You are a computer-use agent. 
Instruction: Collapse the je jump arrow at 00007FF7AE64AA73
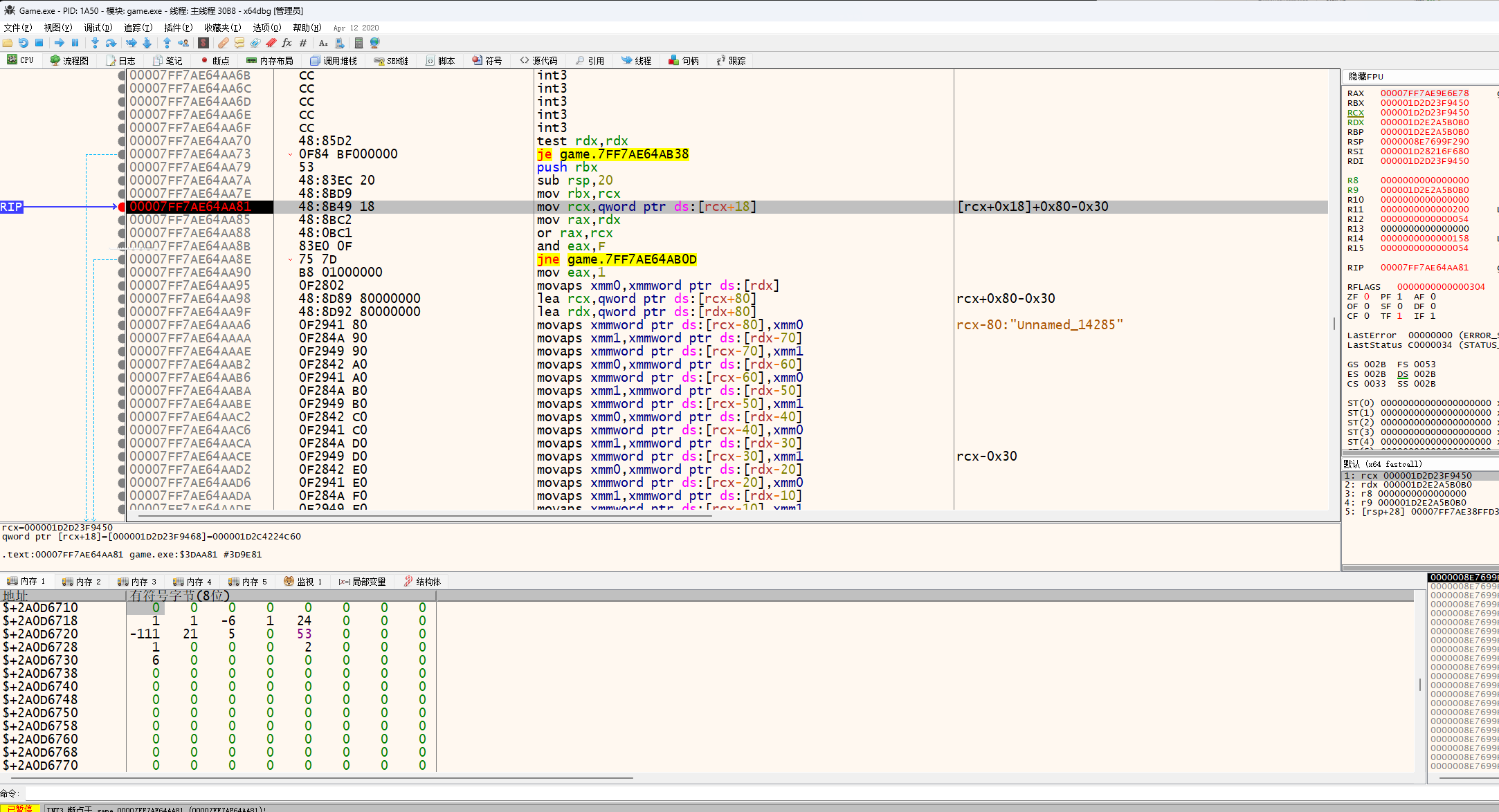[290, 154]
